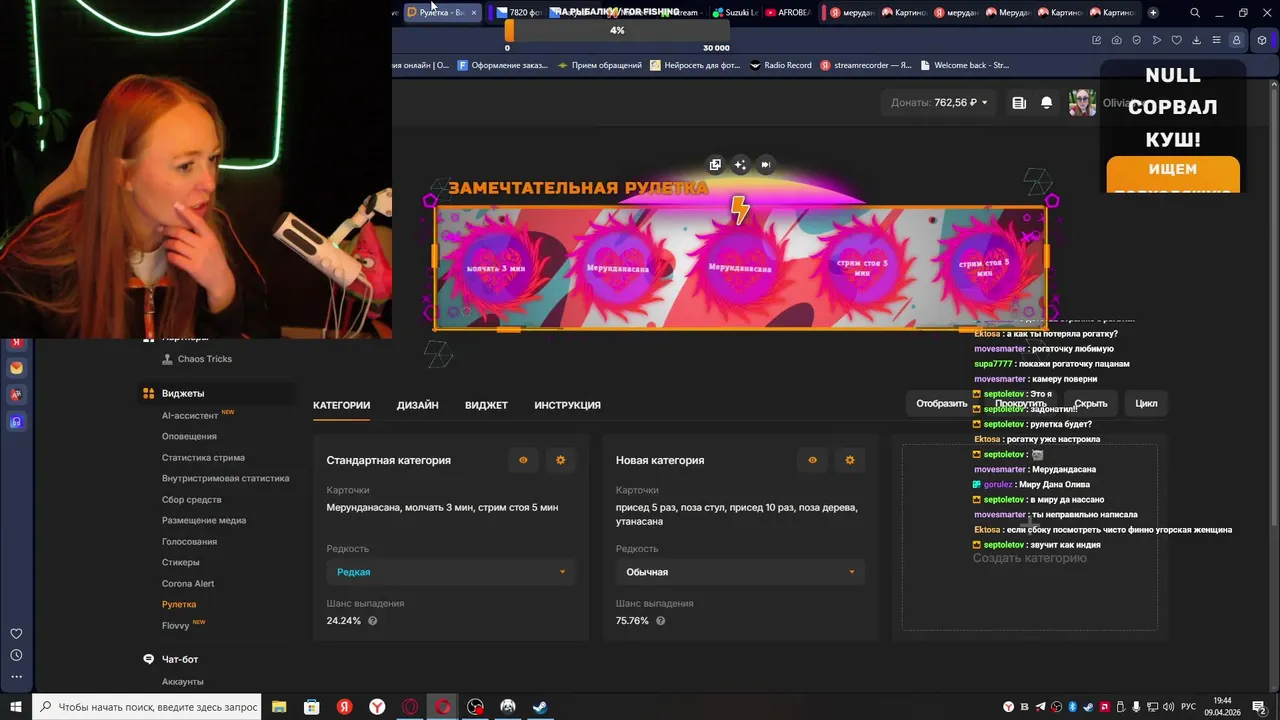Open OBS Studio from the taskbar
The height and width of the screenshot is (720, 1280).
tap(475, 707)
